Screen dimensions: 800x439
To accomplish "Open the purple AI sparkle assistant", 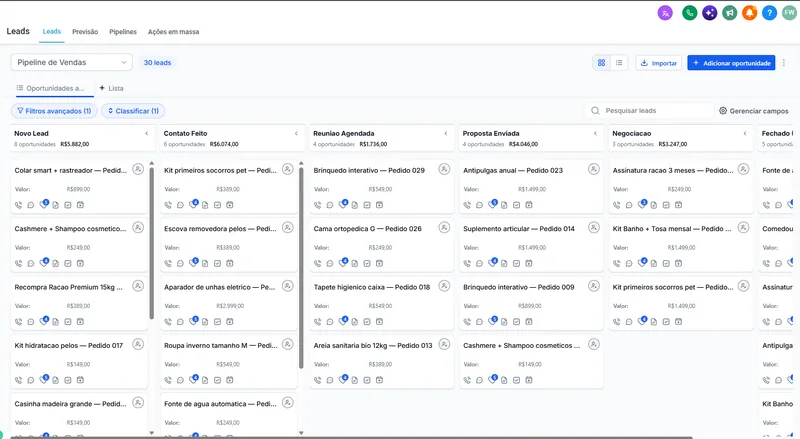I will click(x=709, y=13).
